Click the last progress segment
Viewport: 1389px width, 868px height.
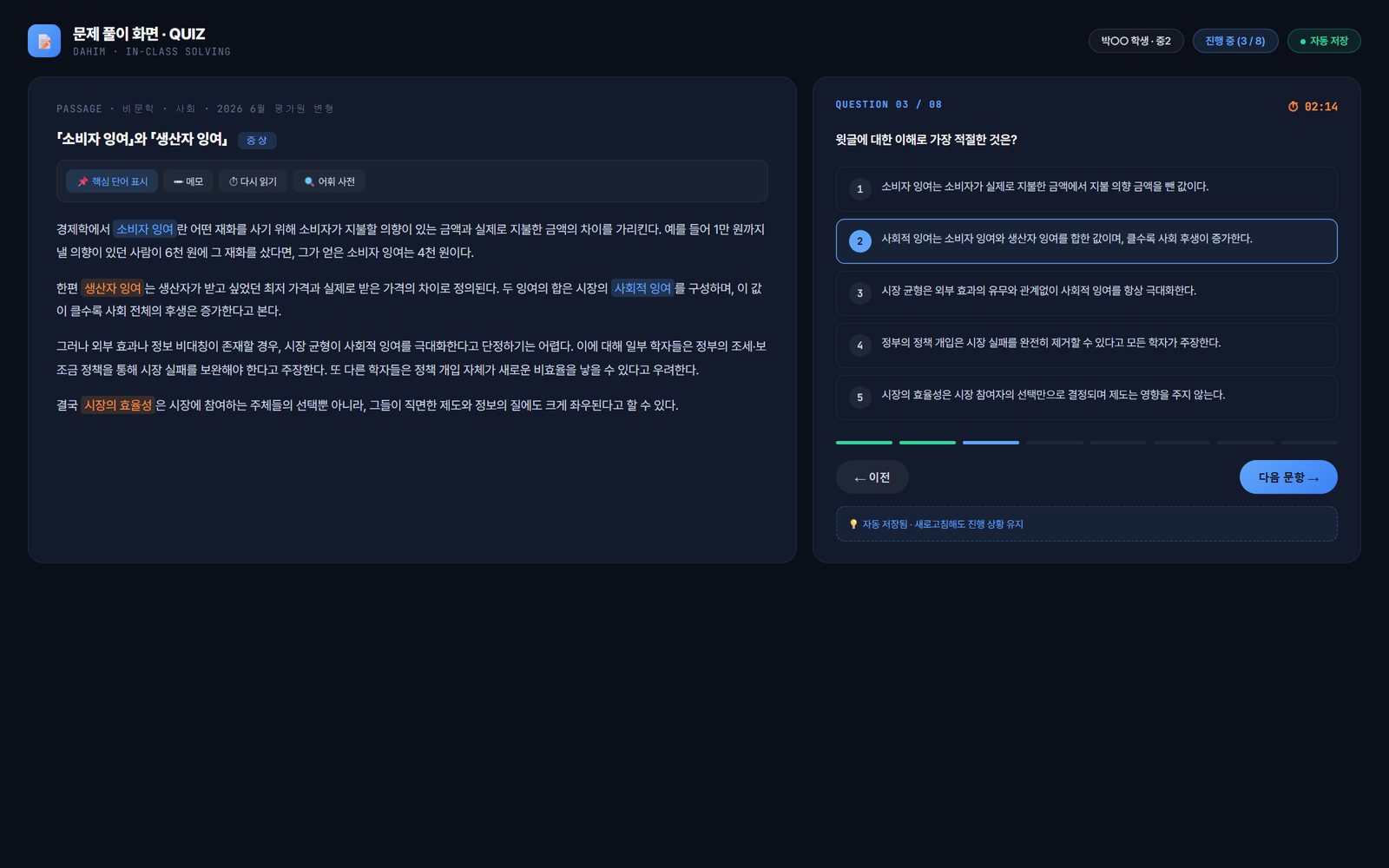click(x=1309, y=443)
